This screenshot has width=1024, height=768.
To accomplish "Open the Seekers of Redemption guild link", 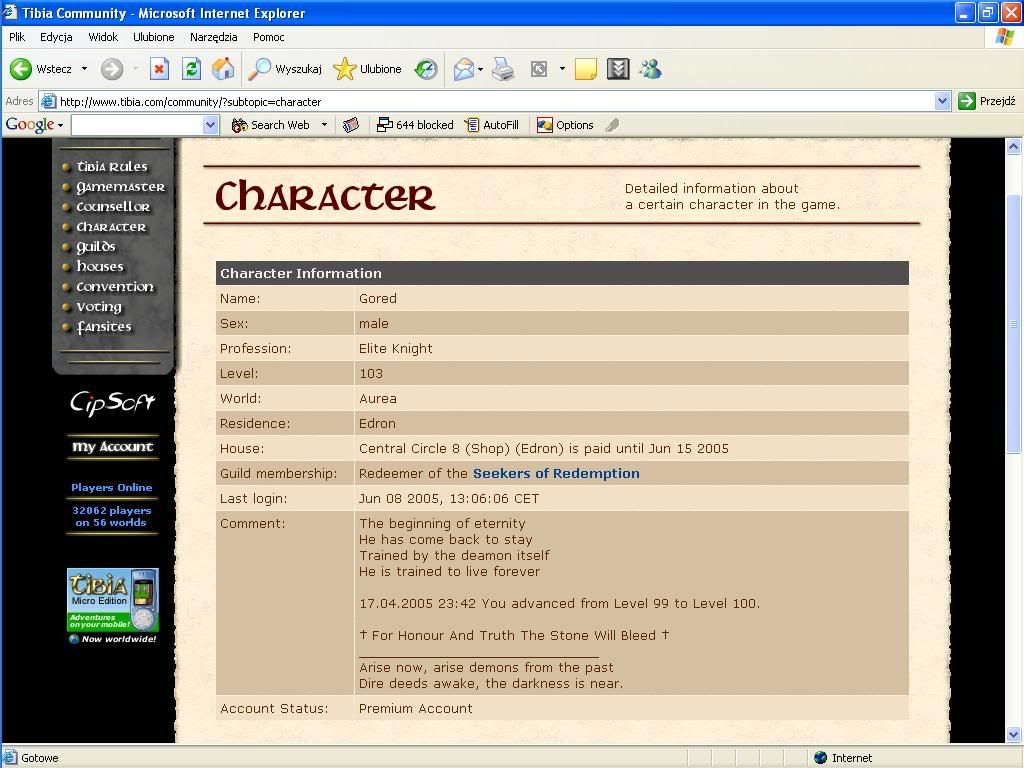I will click(556, 473).
